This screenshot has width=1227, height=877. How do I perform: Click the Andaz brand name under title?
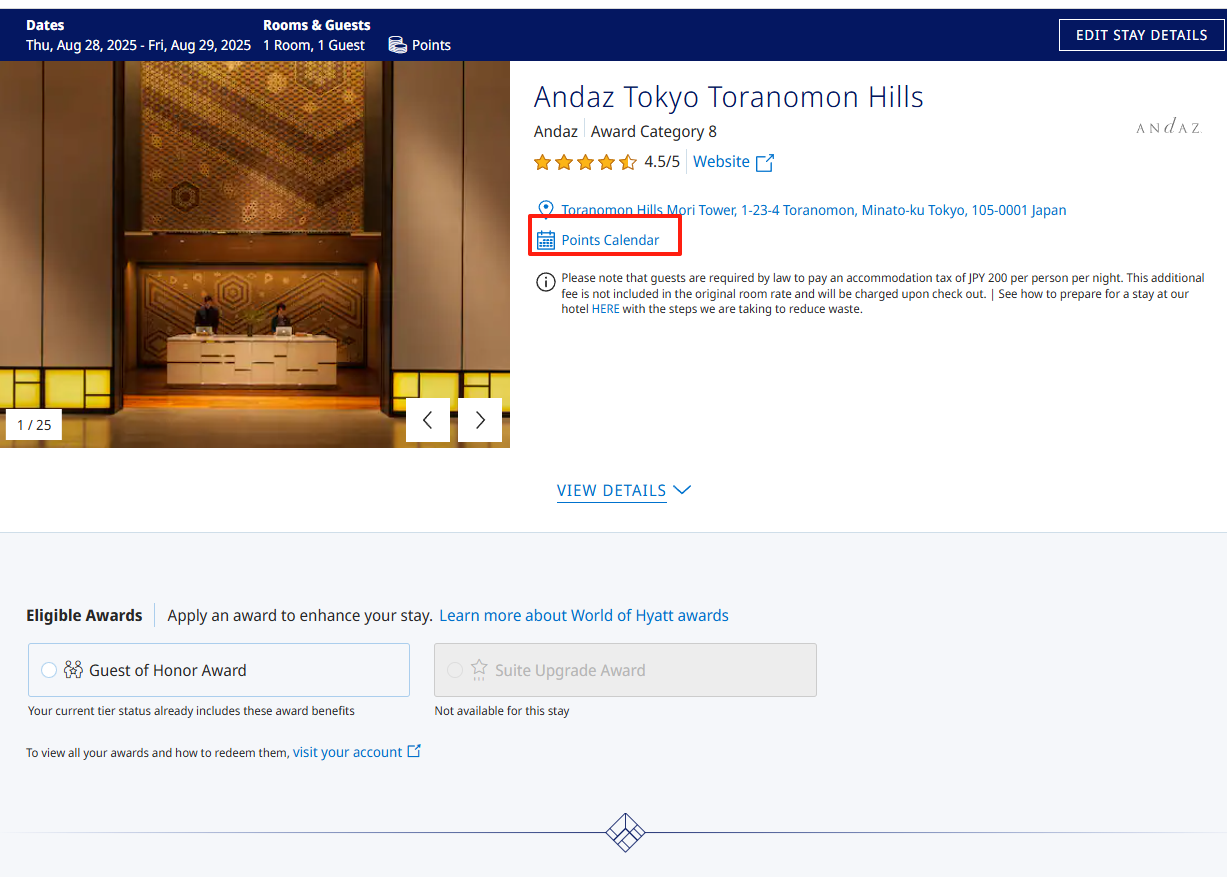coord(556,132)
